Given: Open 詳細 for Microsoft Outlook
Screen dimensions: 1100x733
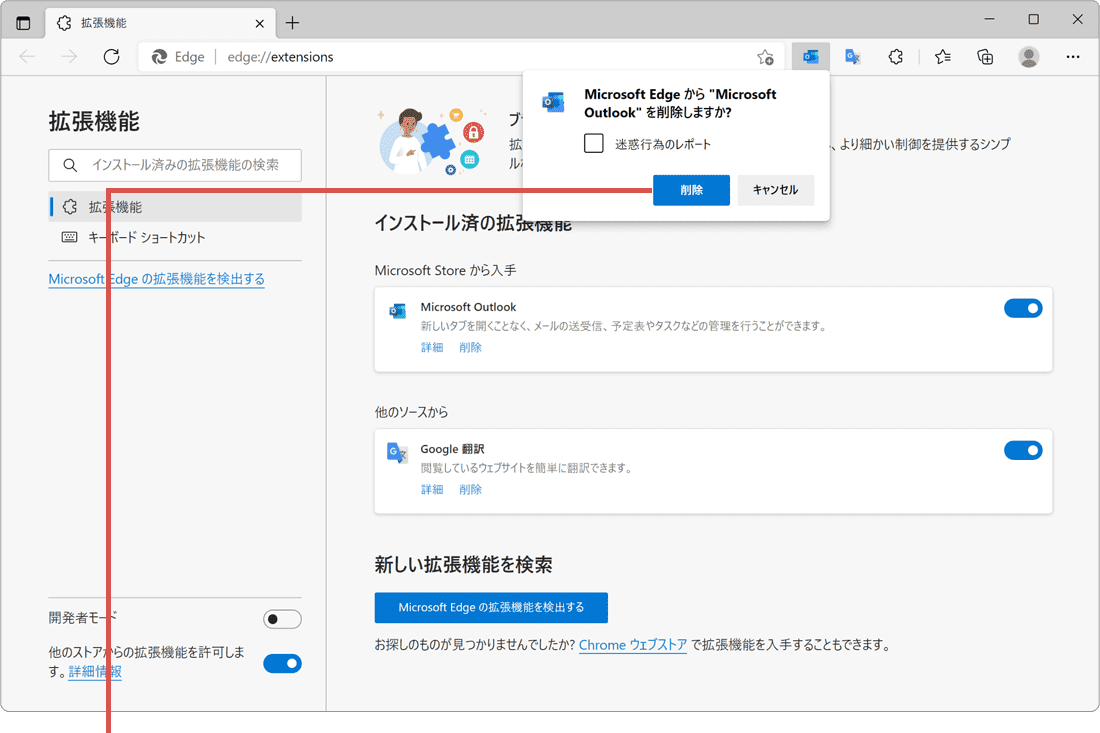Looking at the screenshot, I should [432, 347].
